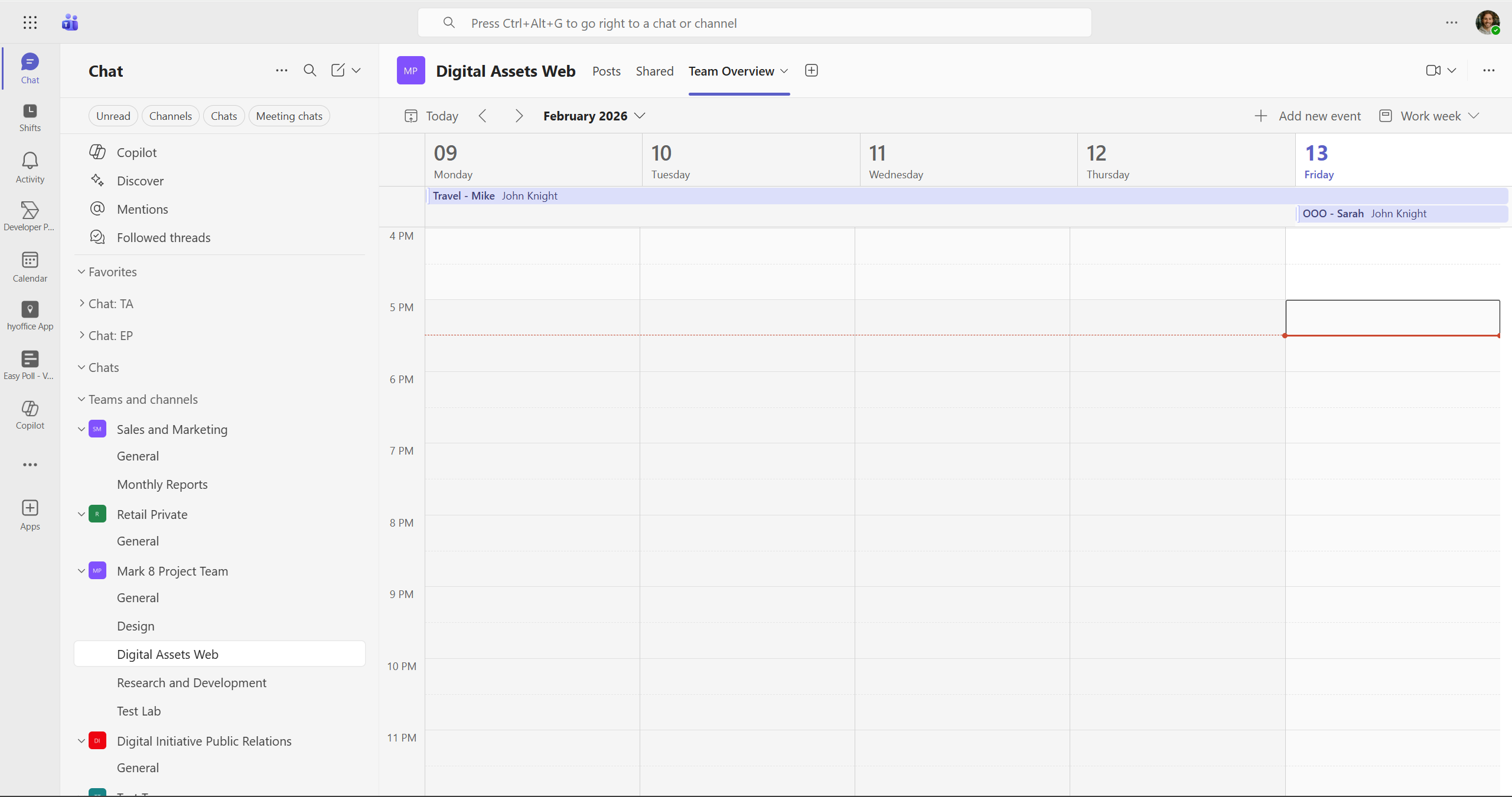Switch to the Posts tab
The image size is (1512, 797).
click(x=606, y=71)
